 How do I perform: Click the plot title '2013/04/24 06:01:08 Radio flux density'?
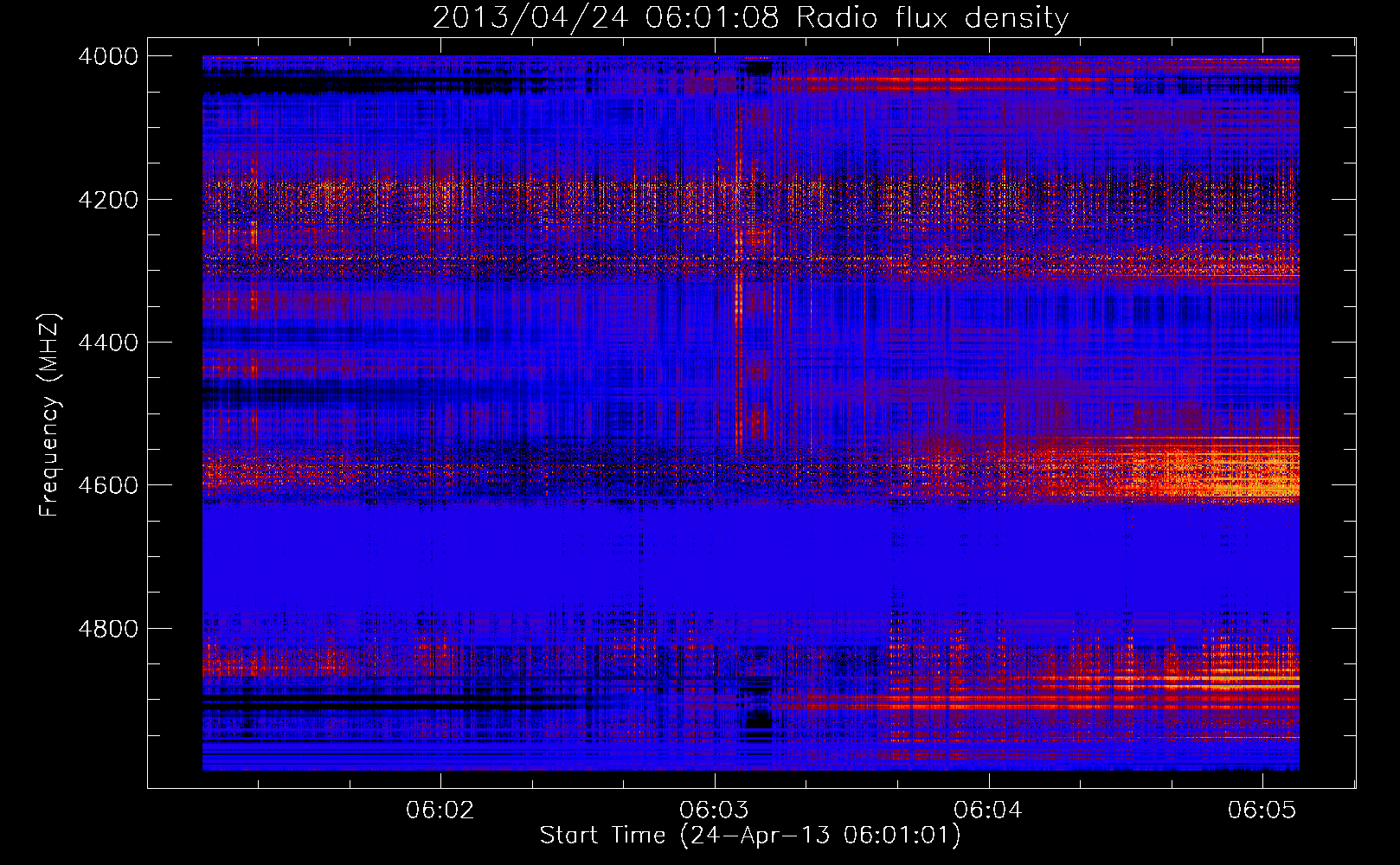coord(750,18)
